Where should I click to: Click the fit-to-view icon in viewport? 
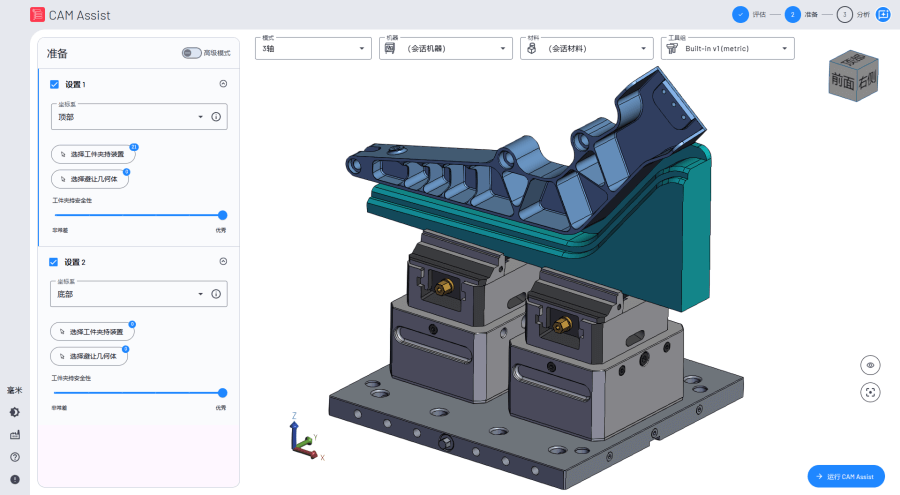pyautogui.click(x=870, y=392)
